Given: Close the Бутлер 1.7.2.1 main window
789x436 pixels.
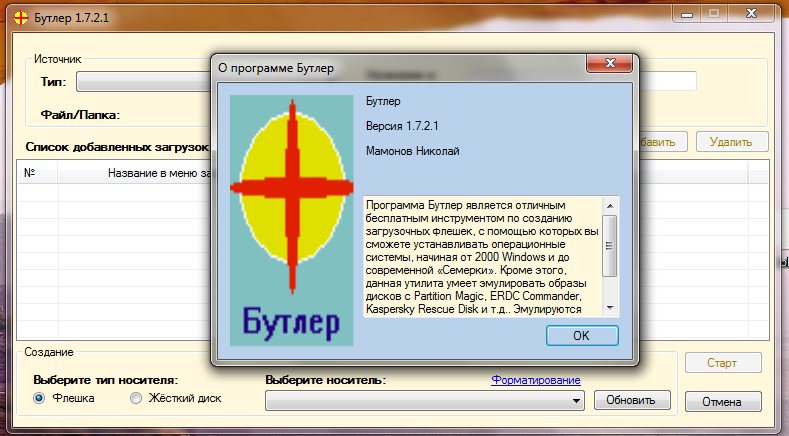Looking at the screenshot, I should pyautogui.click(x=751, y=14).
